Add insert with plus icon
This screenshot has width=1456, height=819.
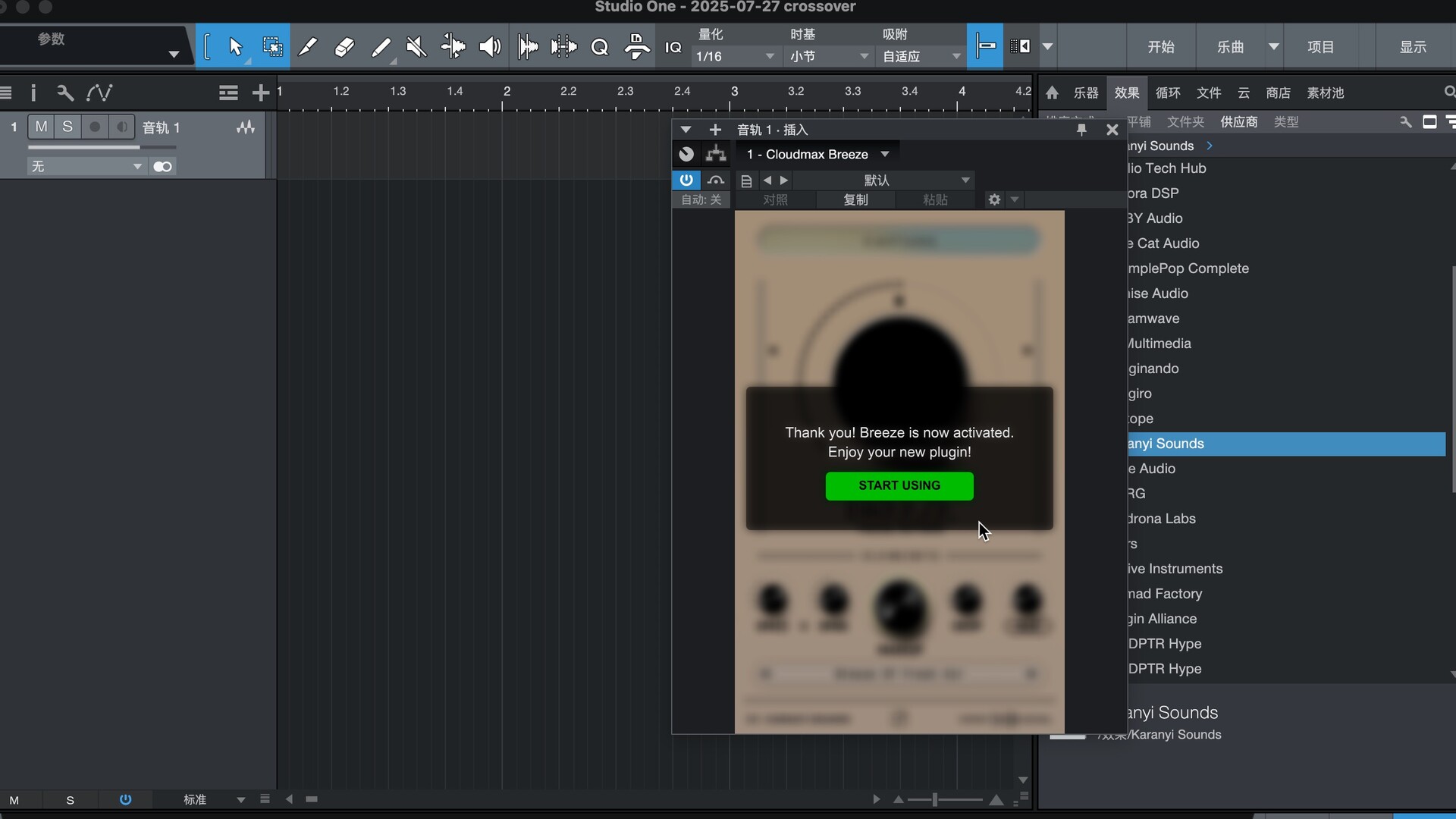(x=714, y=130)
